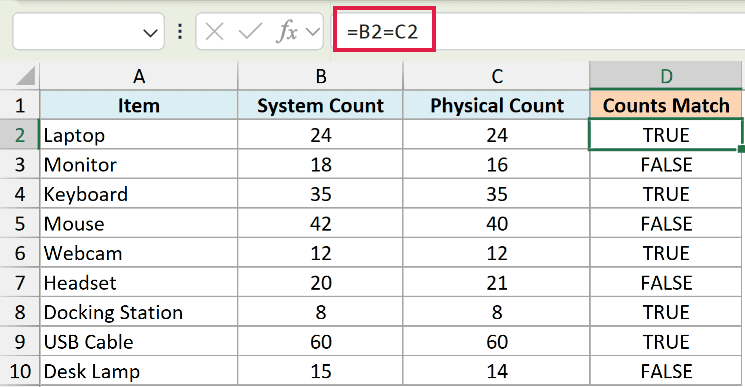Viewport: 745px width, 387px height.
Task: Click Docking Station's System Count cell
Action: point(320,312)
